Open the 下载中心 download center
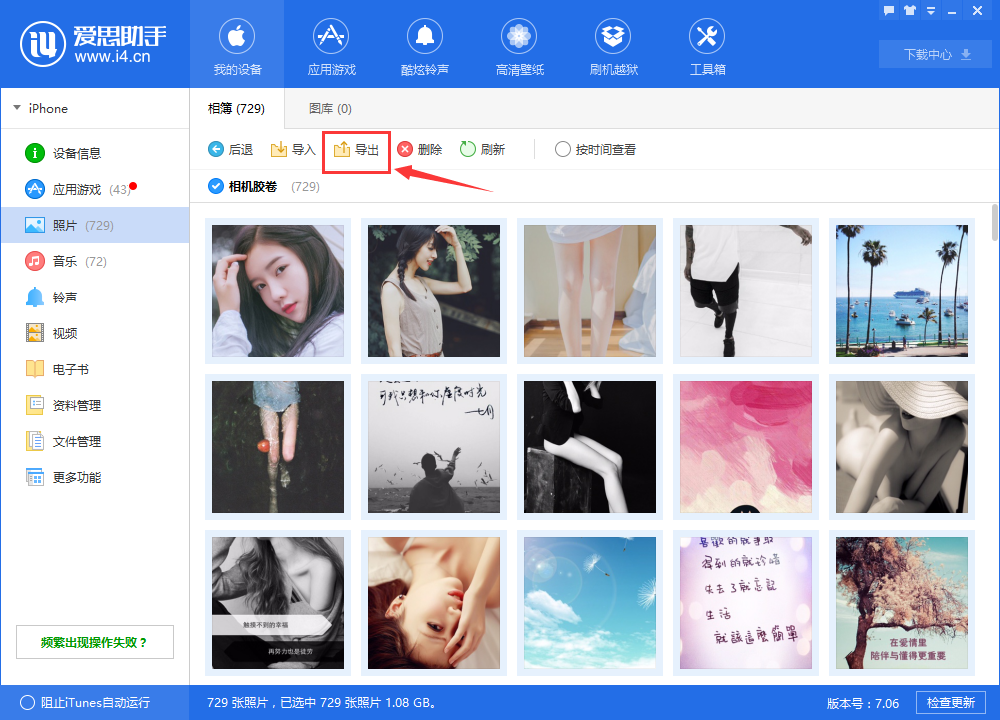Viewport: 1000px width, 720px height. pos(937,54)
